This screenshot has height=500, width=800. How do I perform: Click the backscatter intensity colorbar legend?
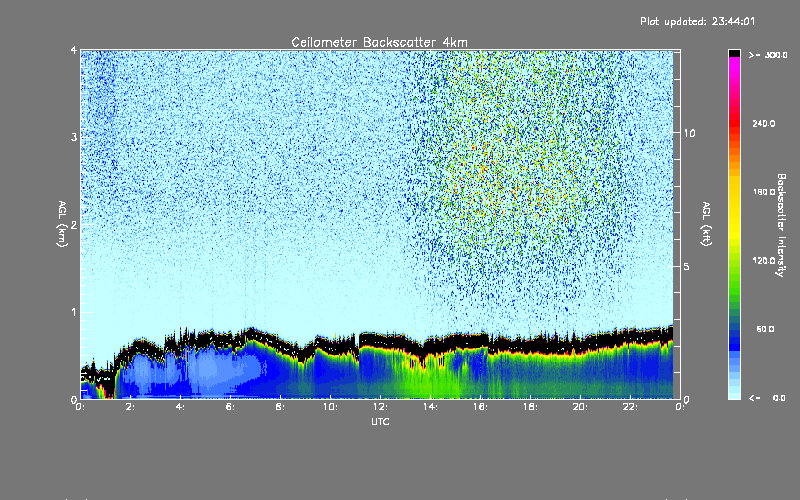[x=734, y=224]
